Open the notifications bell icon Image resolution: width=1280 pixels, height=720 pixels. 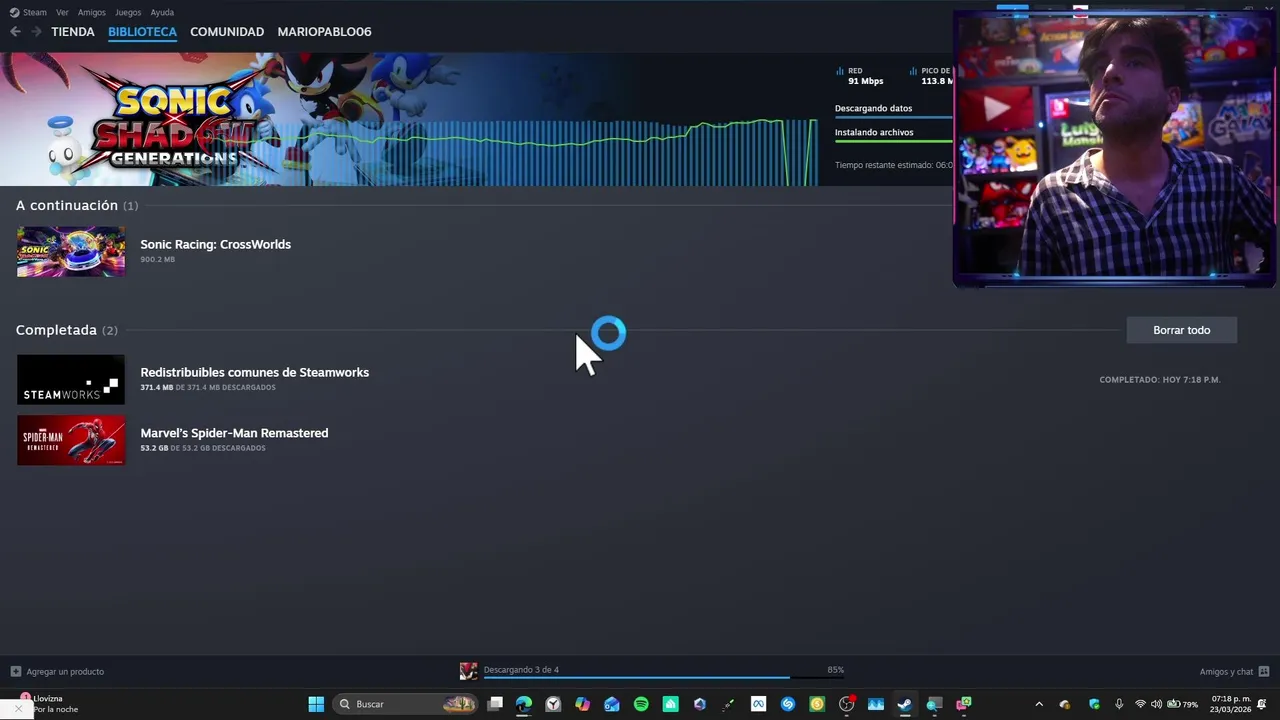coord(1263,704)
